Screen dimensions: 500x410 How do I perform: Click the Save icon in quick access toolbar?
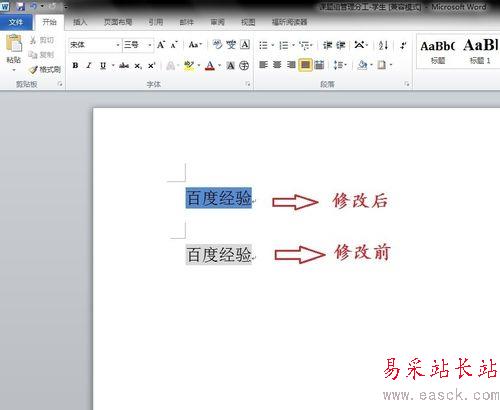point(21,6)
